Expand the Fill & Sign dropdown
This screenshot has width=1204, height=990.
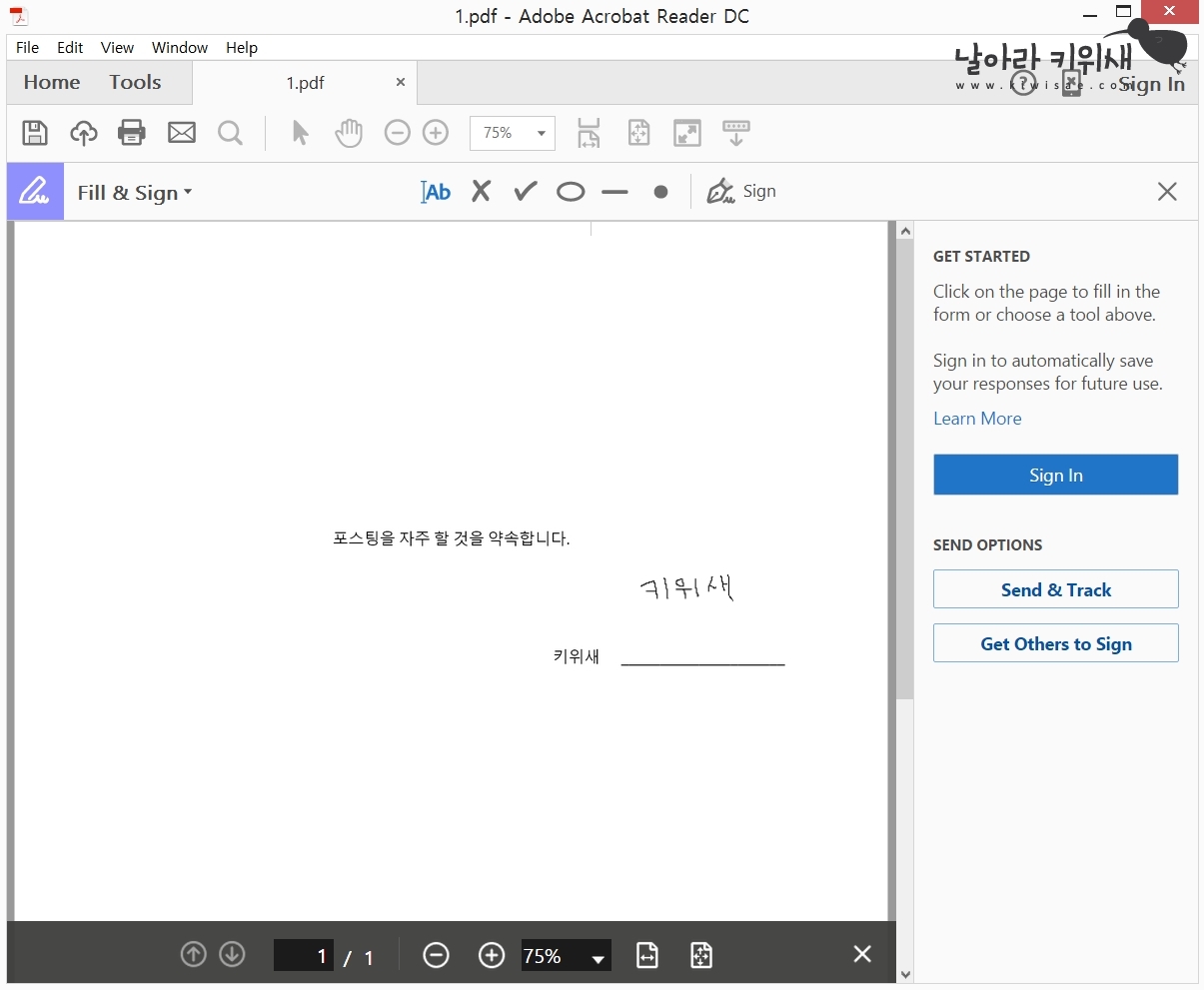pos(135,193)
